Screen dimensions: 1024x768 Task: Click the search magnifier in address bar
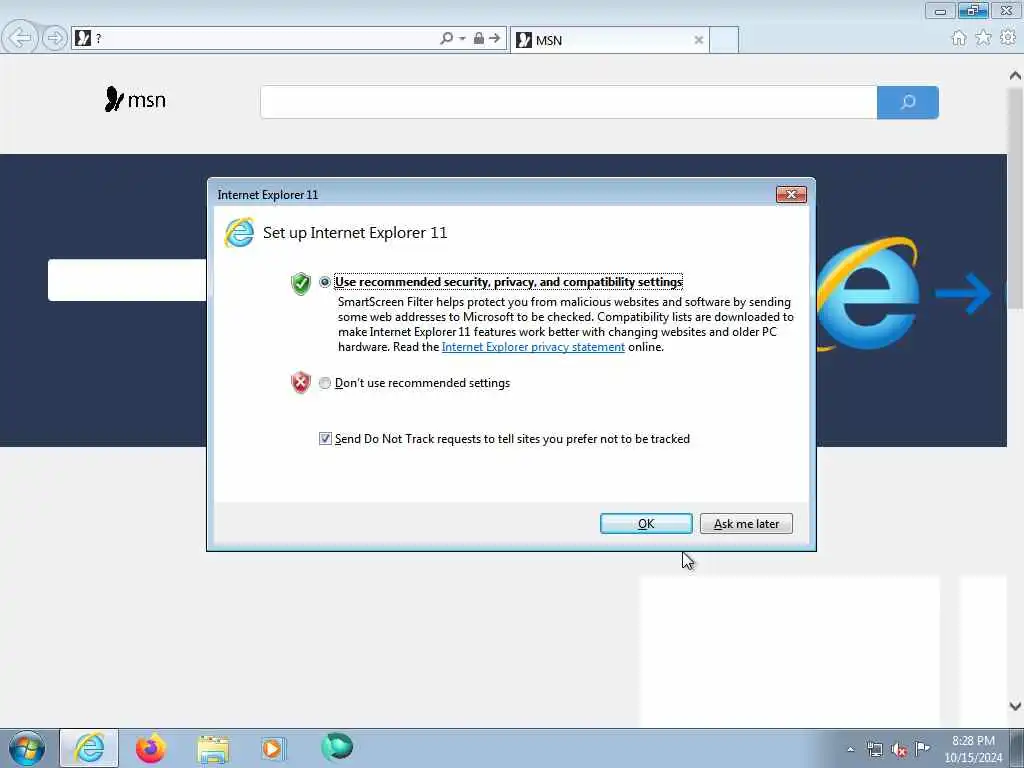coord(447,39)
